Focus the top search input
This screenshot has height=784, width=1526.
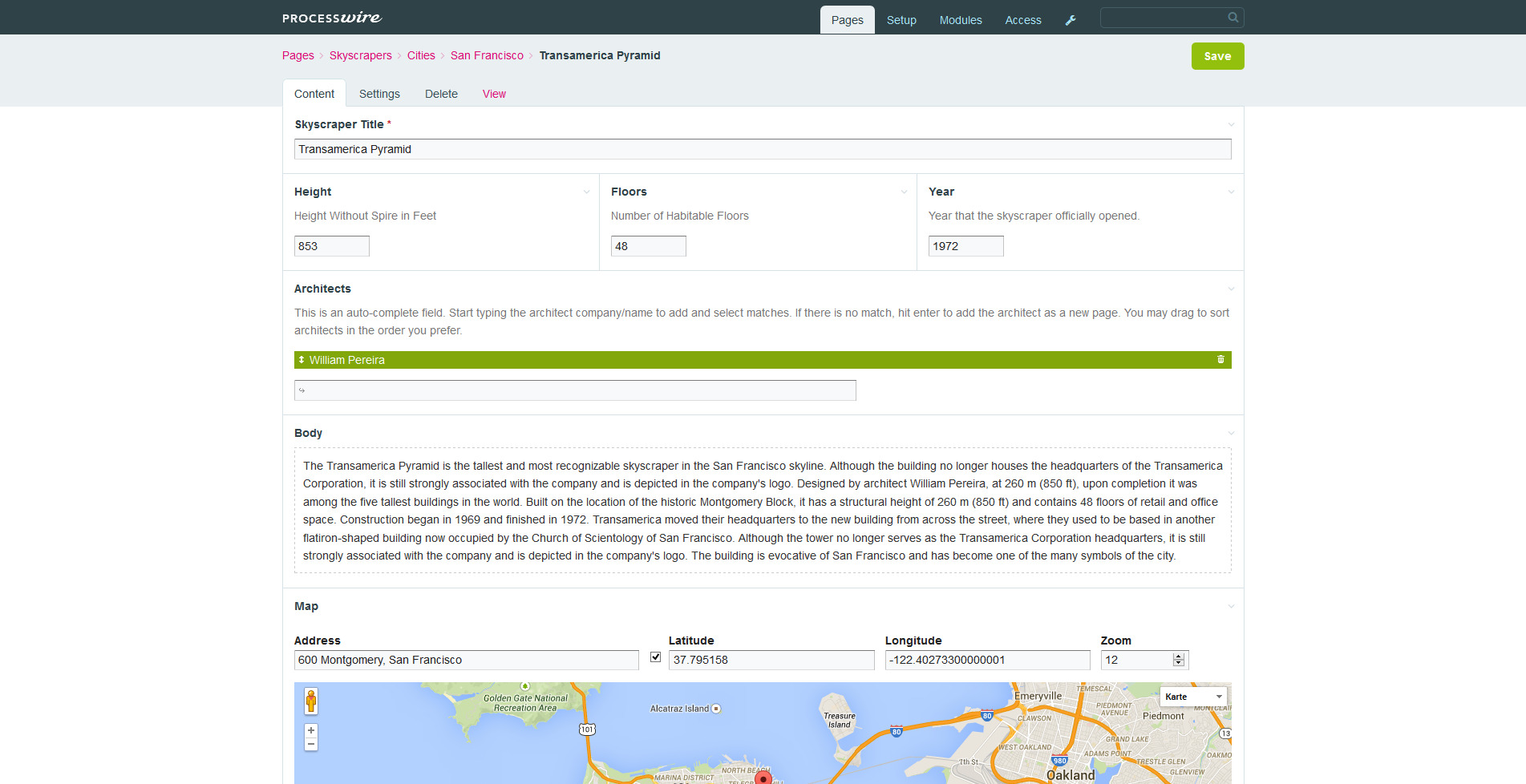pyautogui.click(x=1172, y=18)
